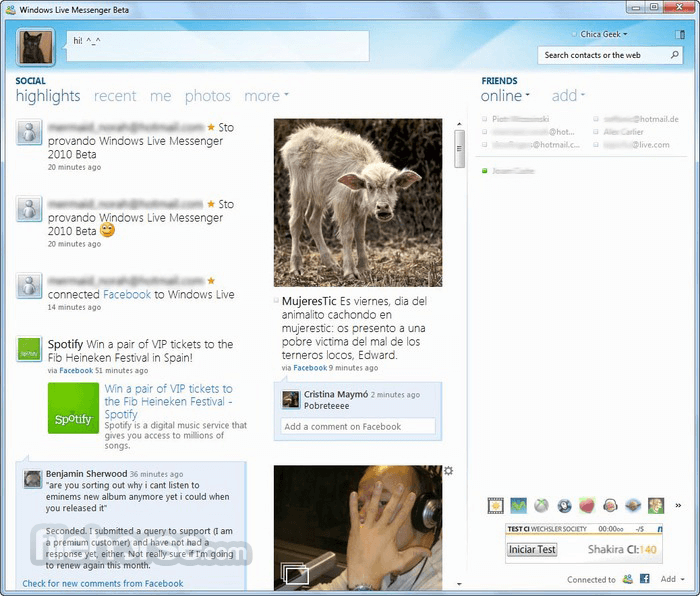Screen dimensions: 700x596
Task: Click star icon of the first 'Sto provando' post
Action: 211,127
